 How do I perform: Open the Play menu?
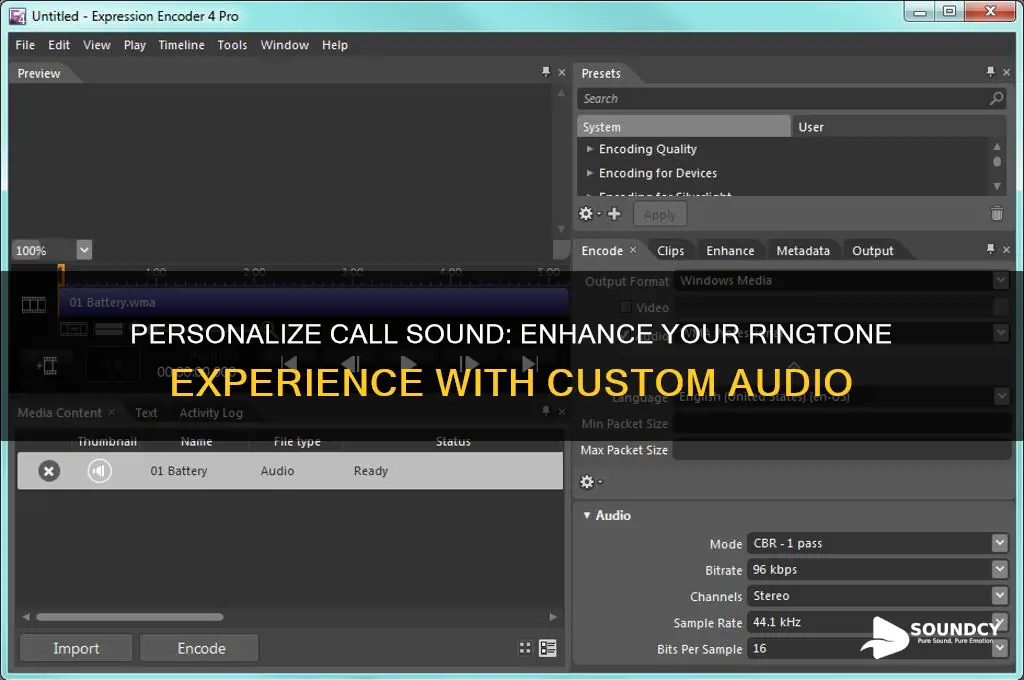135,45
